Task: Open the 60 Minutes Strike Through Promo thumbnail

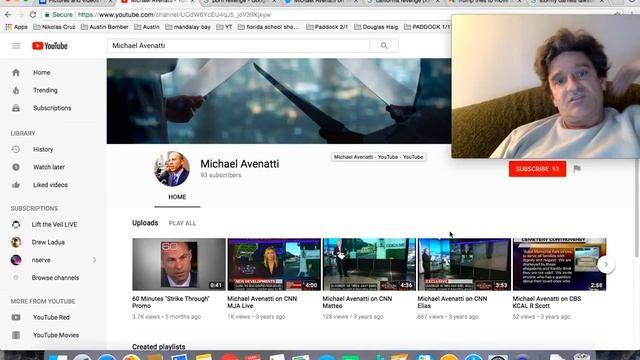Action: [179, 264]
